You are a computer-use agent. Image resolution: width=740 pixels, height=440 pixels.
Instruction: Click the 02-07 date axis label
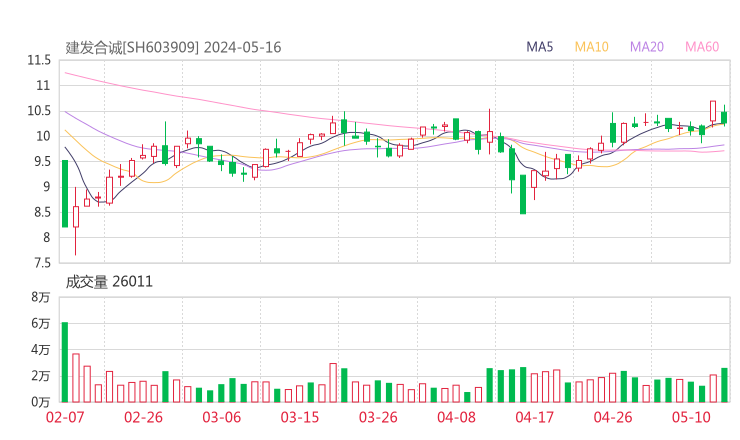65,417
